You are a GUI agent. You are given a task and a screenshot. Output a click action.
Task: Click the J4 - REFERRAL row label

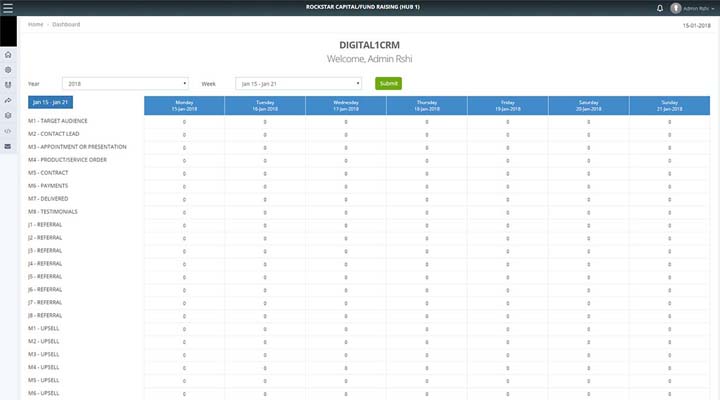click(x=45, y=264)
